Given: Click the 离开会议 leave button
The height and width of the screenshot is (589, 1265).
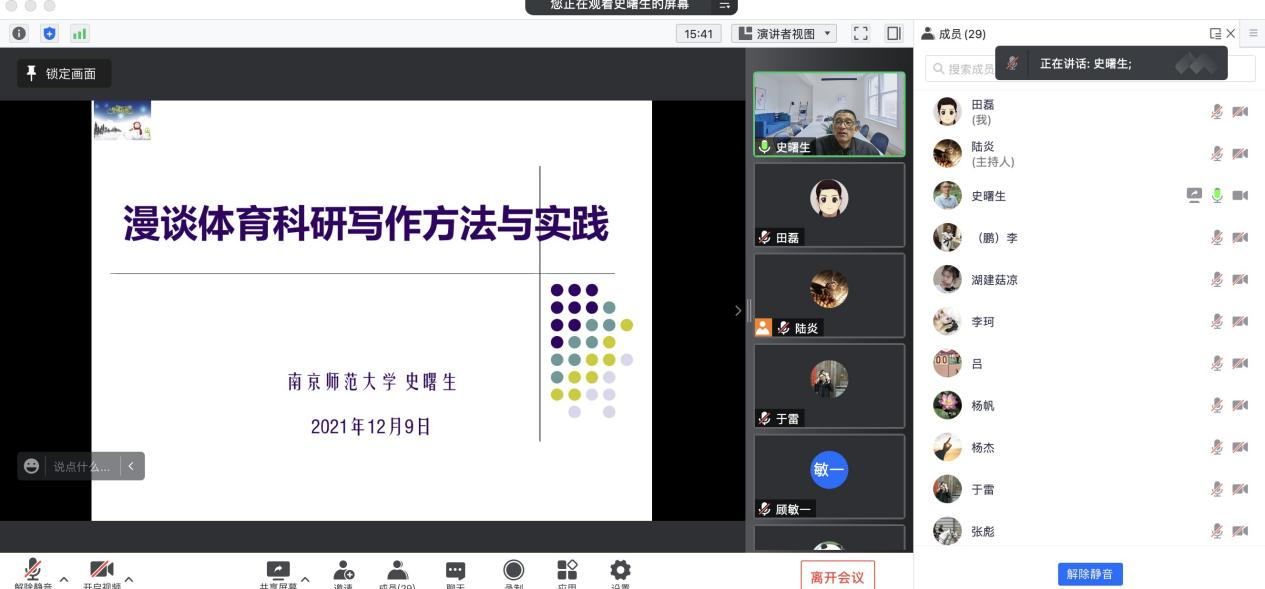Looking at the screenshot, I should click(837, 577).
